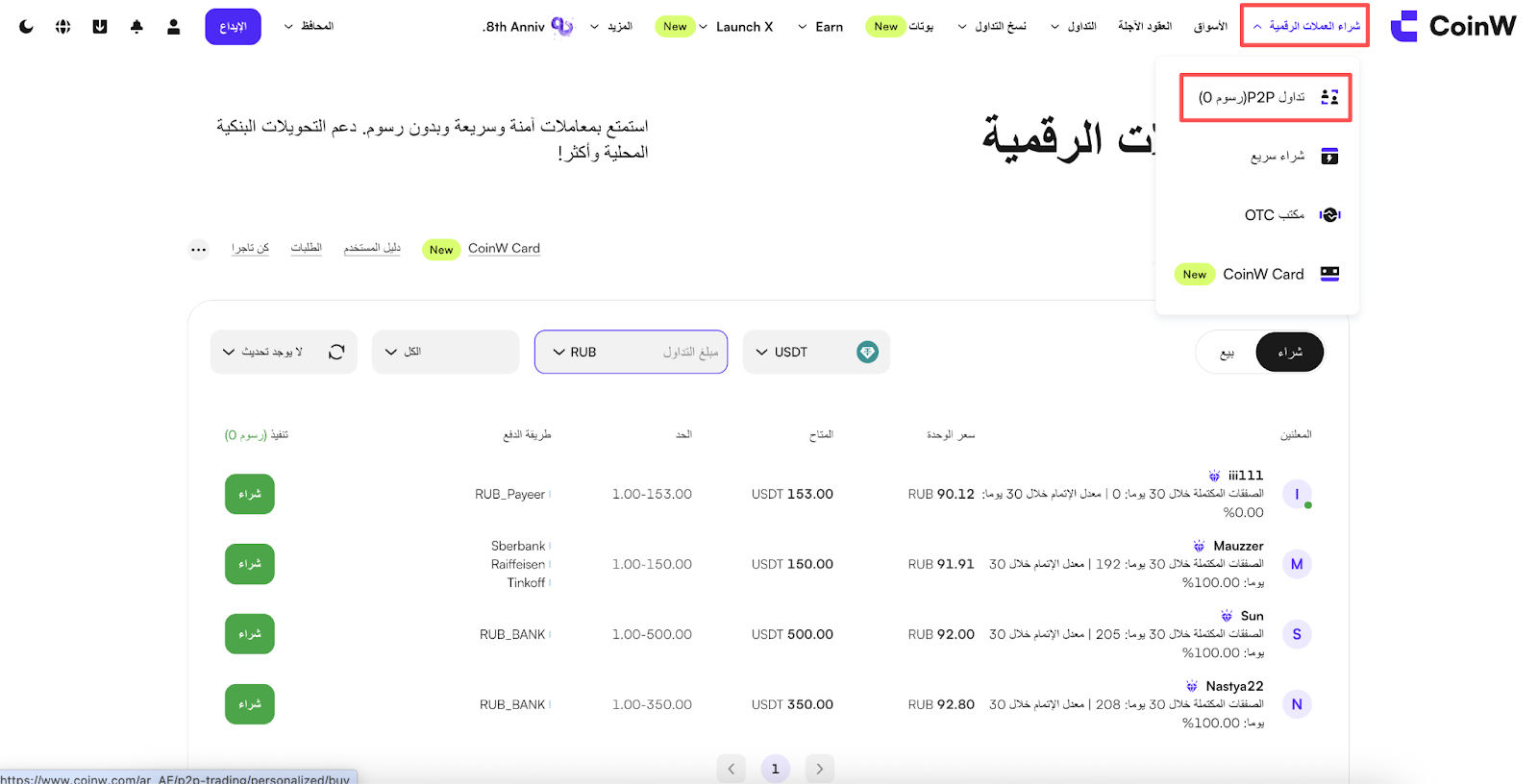Click Buy button for iii111's offer
Image resolution: width=1538 pixels, height=784 pixels.
click(250, 494)
